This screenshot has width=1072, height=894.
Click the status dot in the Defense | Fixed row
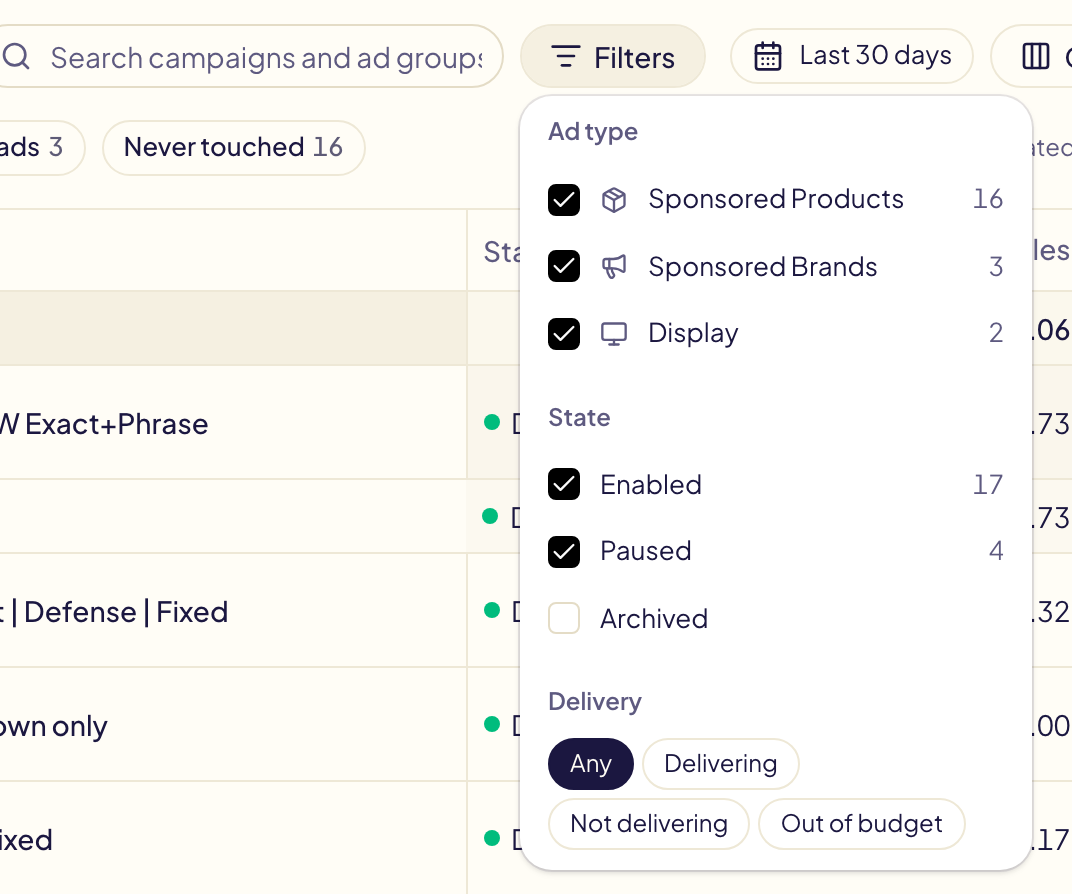(492, 610)
